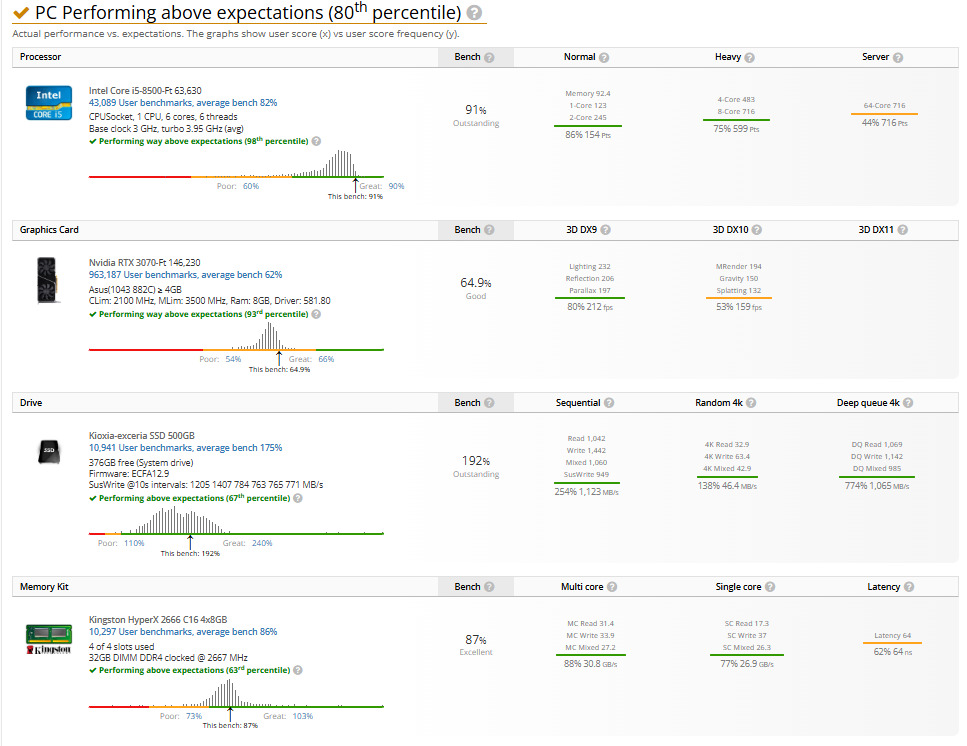Image resolution: width=967 pixels, height=746 pixels.
Task: Open Nvidia RTX 3070 product link
Action: [x=144, y=263]
